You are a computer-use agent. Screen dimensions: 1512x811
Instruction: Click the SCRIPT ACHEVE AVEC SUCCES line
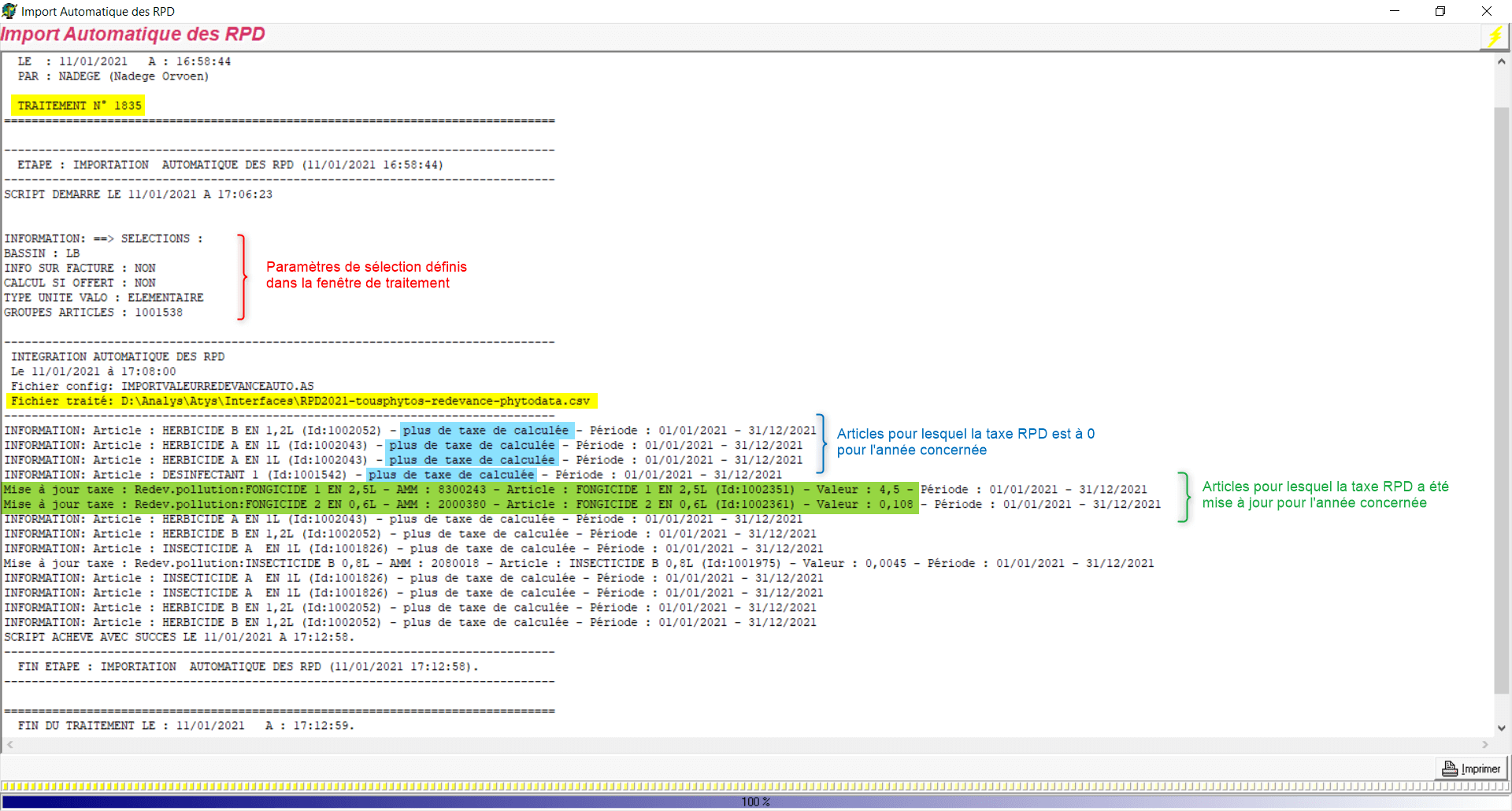[179, 638]
